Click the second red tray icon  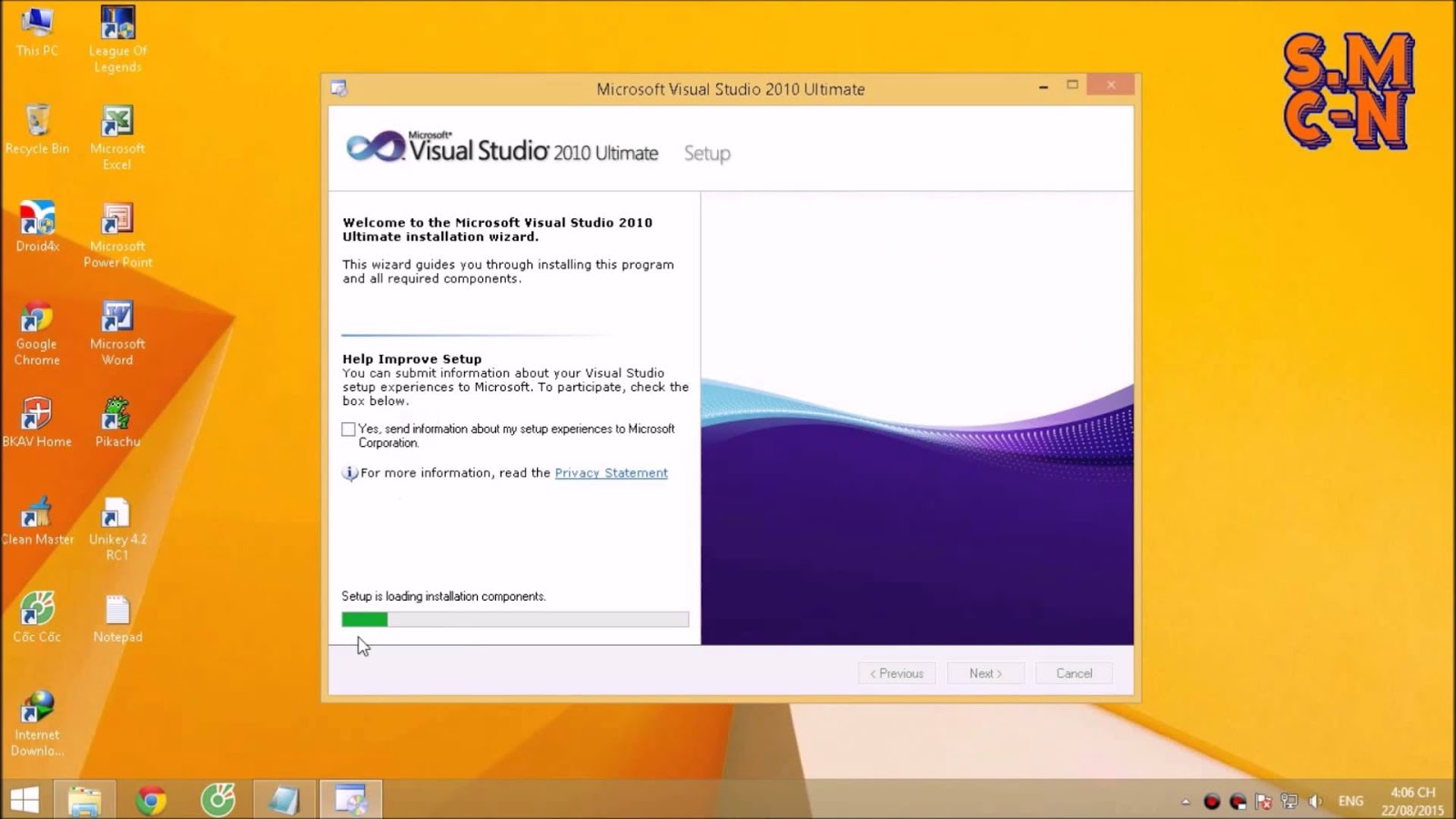tap(1238, 802)
